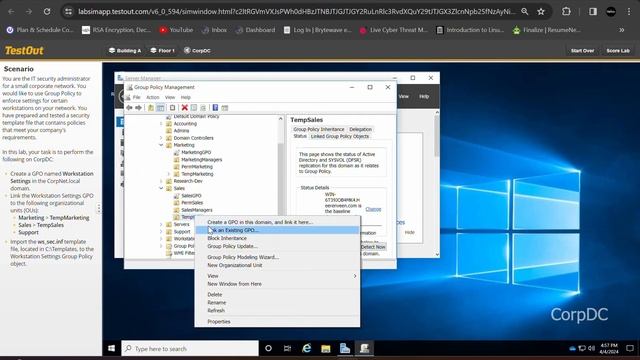Viewport: 640px width, 360px height.
Task: Click the Score Lab button
Action: (618, 51)
